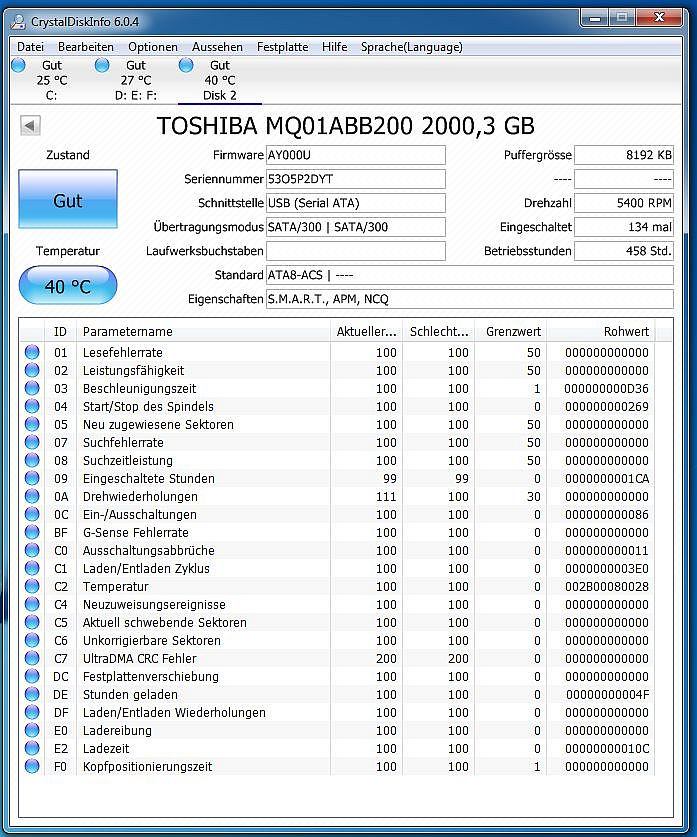Select the Ladereibung parameter row text
The width and height of the screenshot is (697, 837).
pos(117,731)
